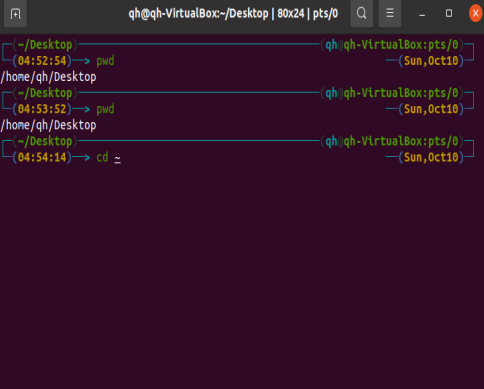The image size is (484, 389).
Task: Click Sun,Oct10 date beside 04:54:14
Action: pos(431,157)
